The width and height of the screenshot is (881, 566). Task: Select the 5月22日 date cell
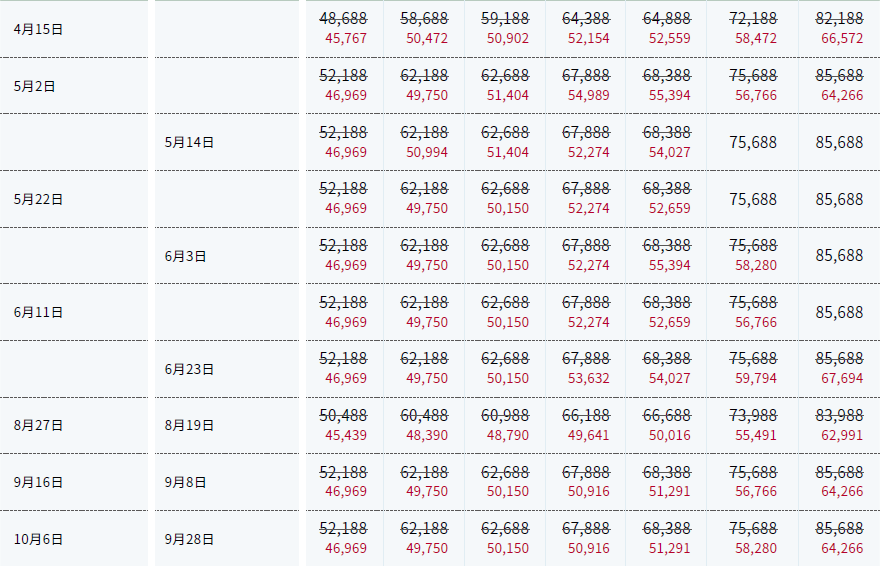[x=38, y=199]
